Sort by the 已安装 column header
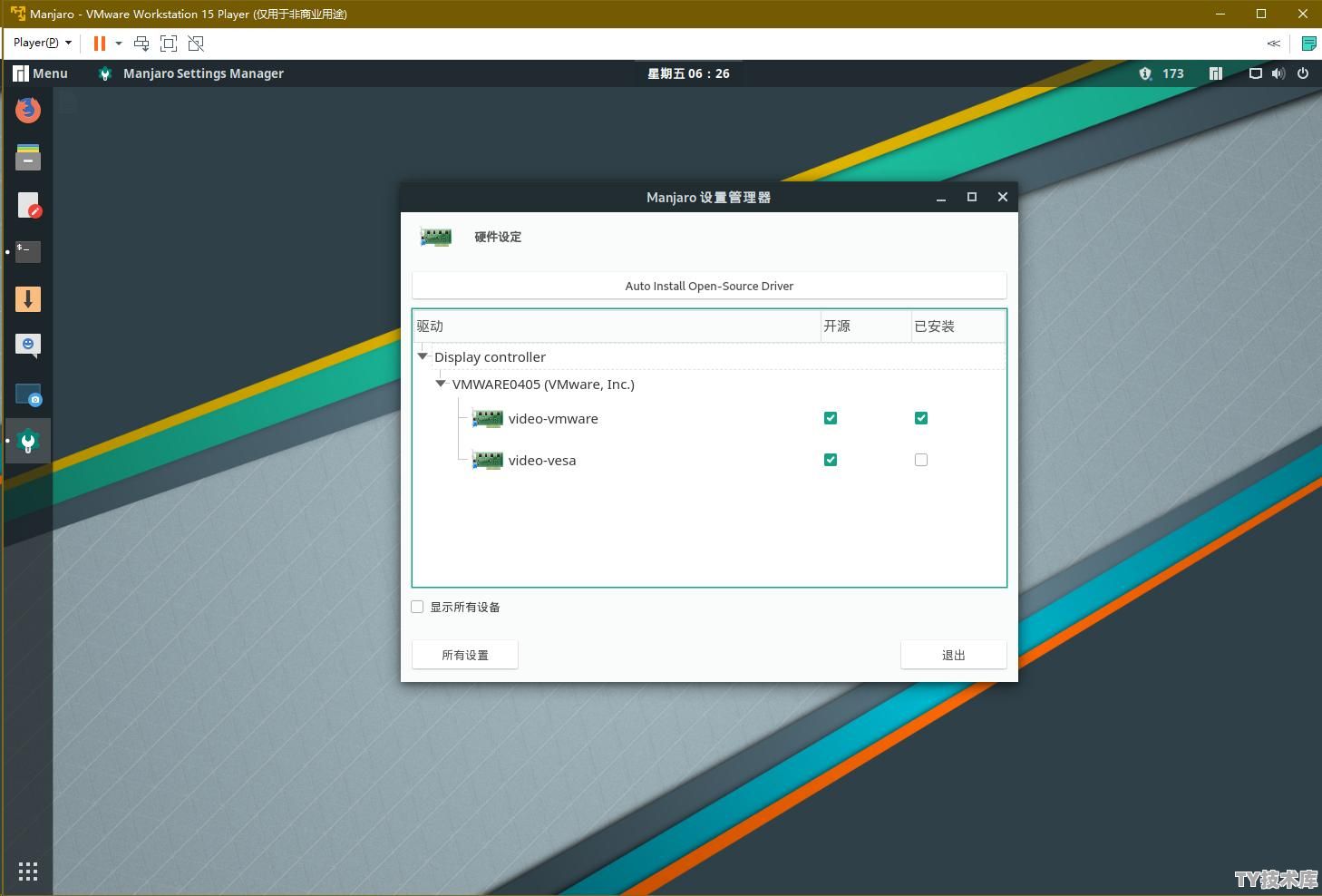The height and width of the screenshot is (896, 1322). (958, 326)
